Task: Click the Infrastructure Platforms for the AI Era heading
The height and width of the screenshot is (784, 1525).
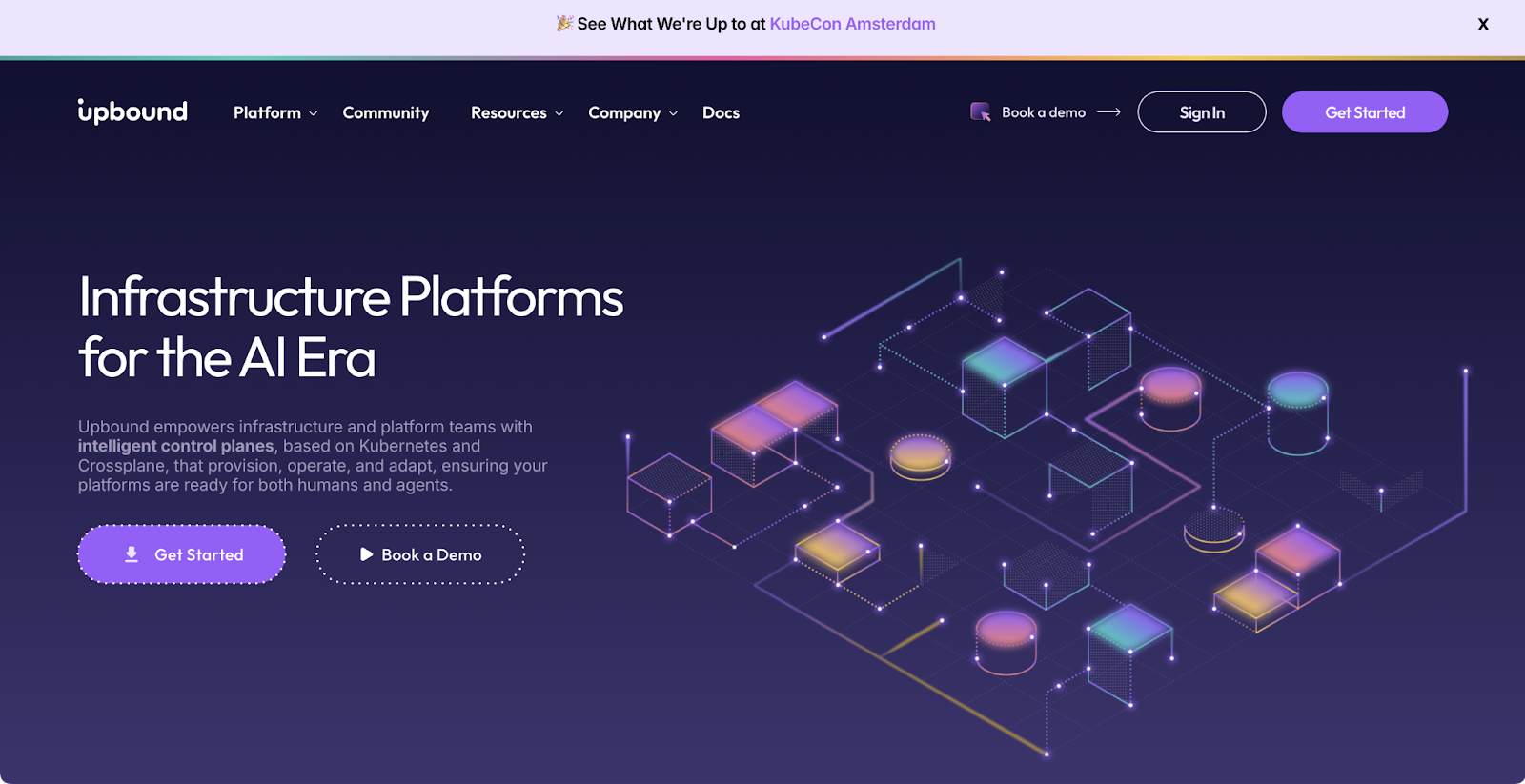Action: (x=351, y=327)
